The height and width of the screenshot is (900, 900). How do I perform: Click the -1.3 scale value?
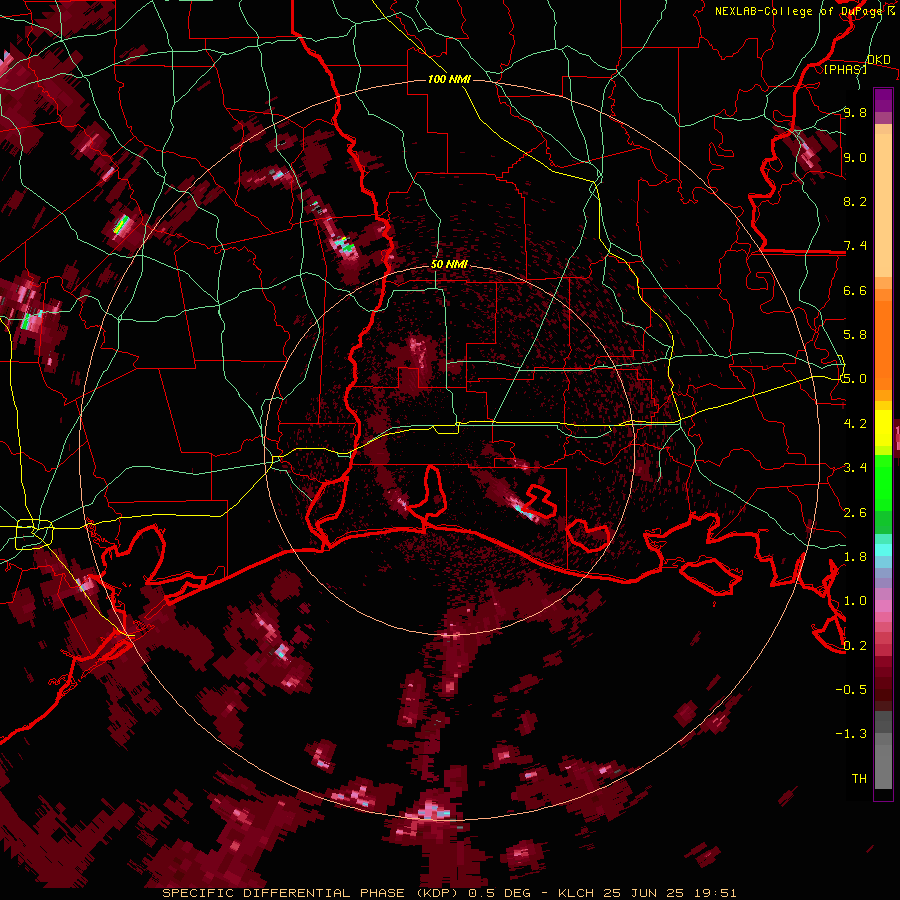(x=851, y=734)
